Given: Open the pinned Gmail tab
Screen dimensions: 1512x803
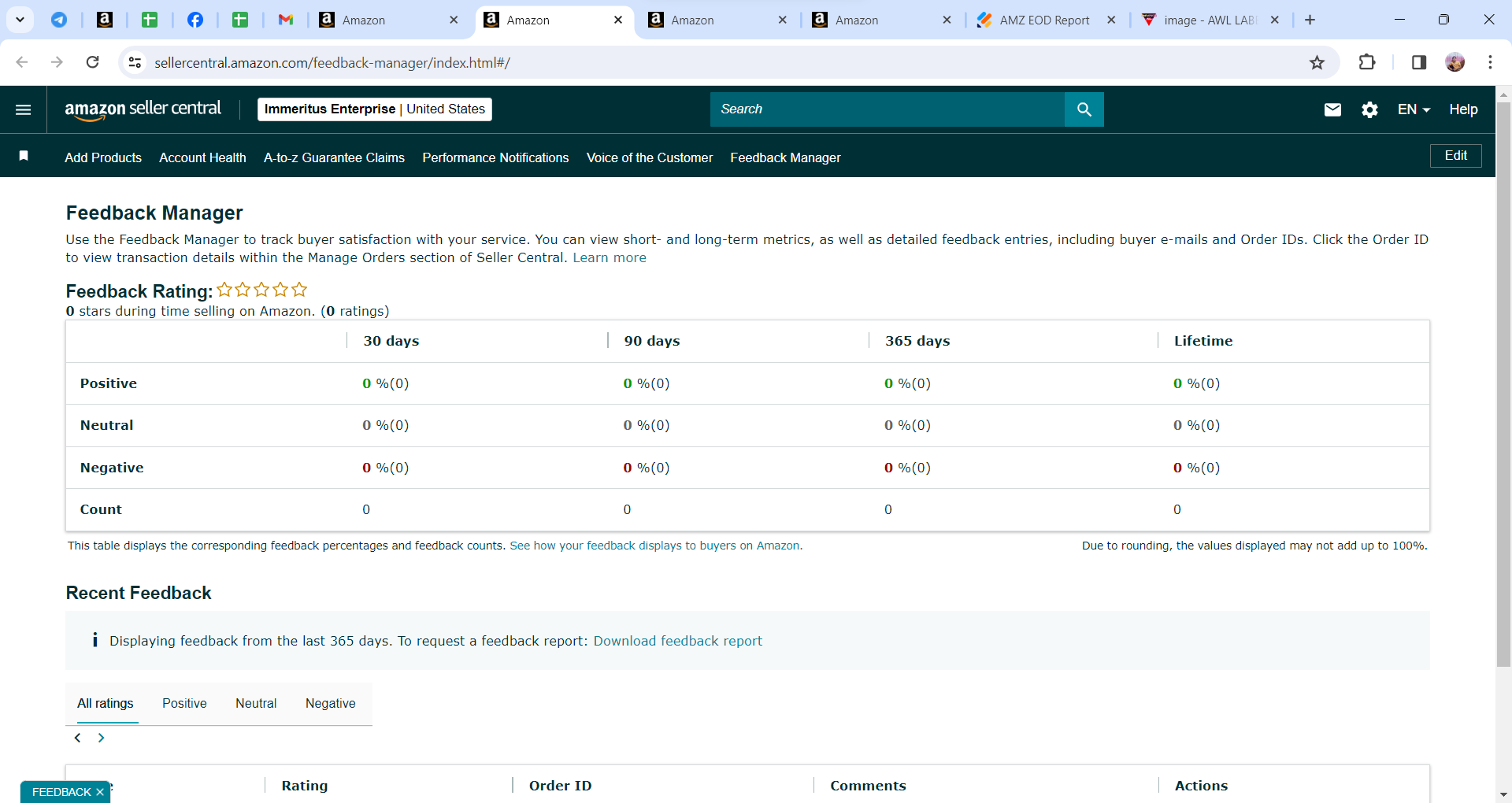Looking at the screenshot, I should tap(286, 20).
